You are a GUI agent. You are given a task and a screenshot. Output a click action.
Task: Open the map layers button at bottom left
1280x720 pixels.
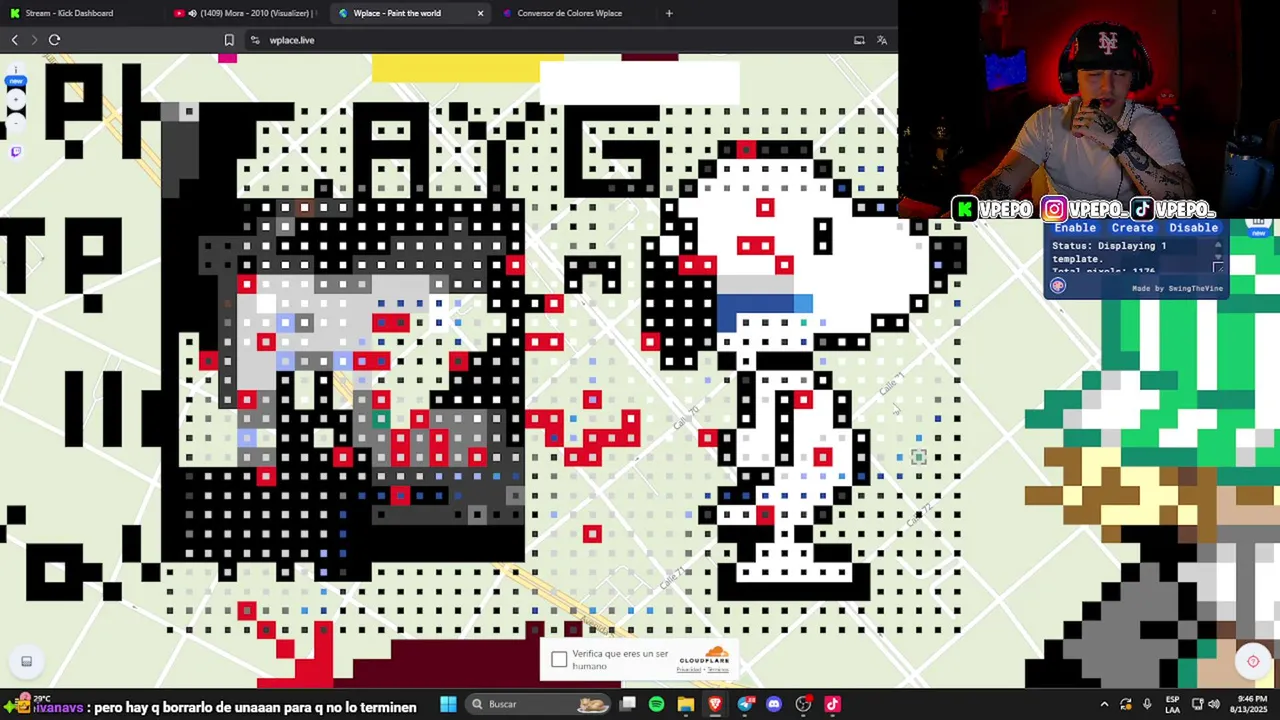27,661
